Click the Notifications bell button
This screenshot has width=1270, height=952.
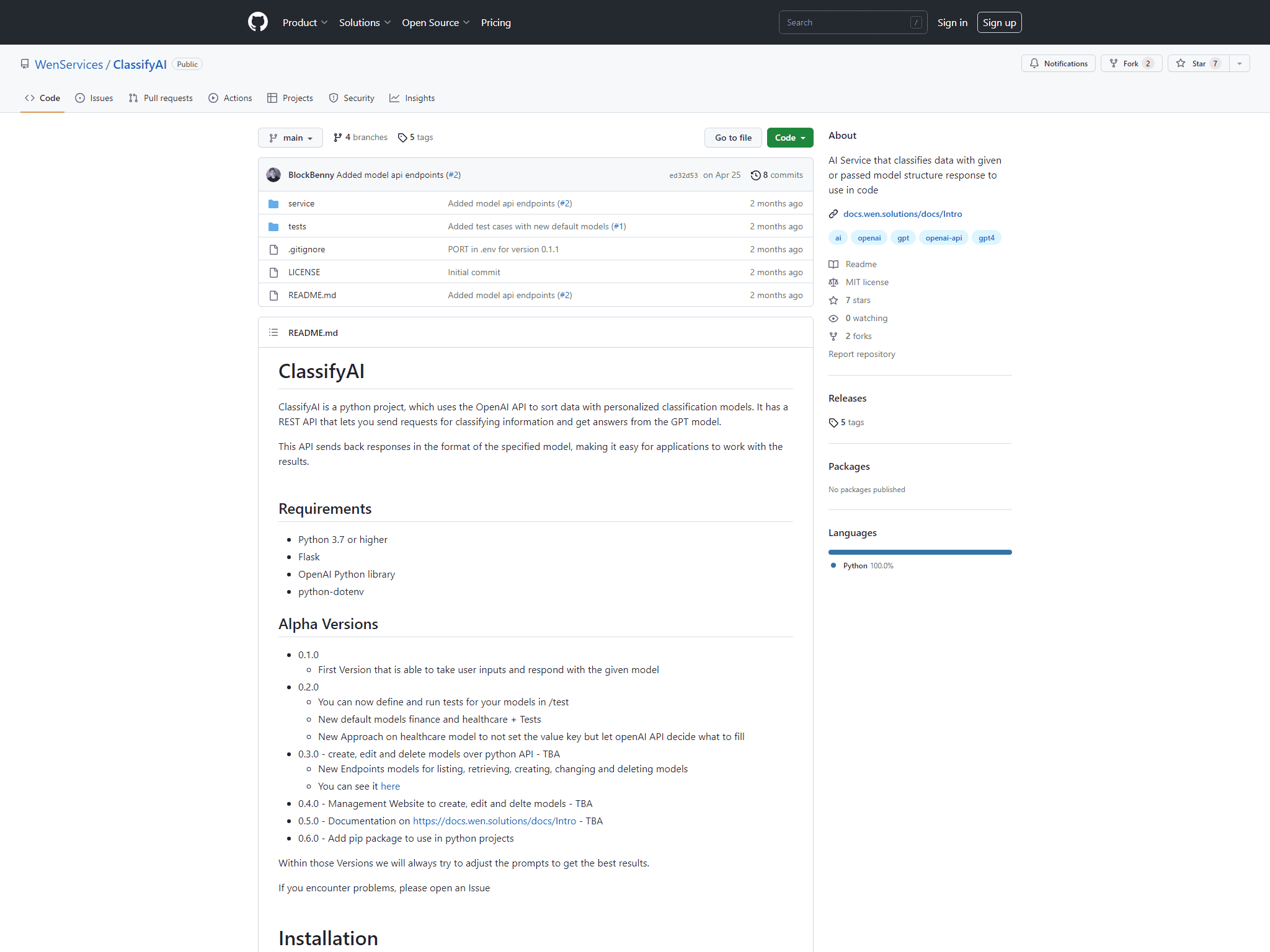click(1058, 63)
